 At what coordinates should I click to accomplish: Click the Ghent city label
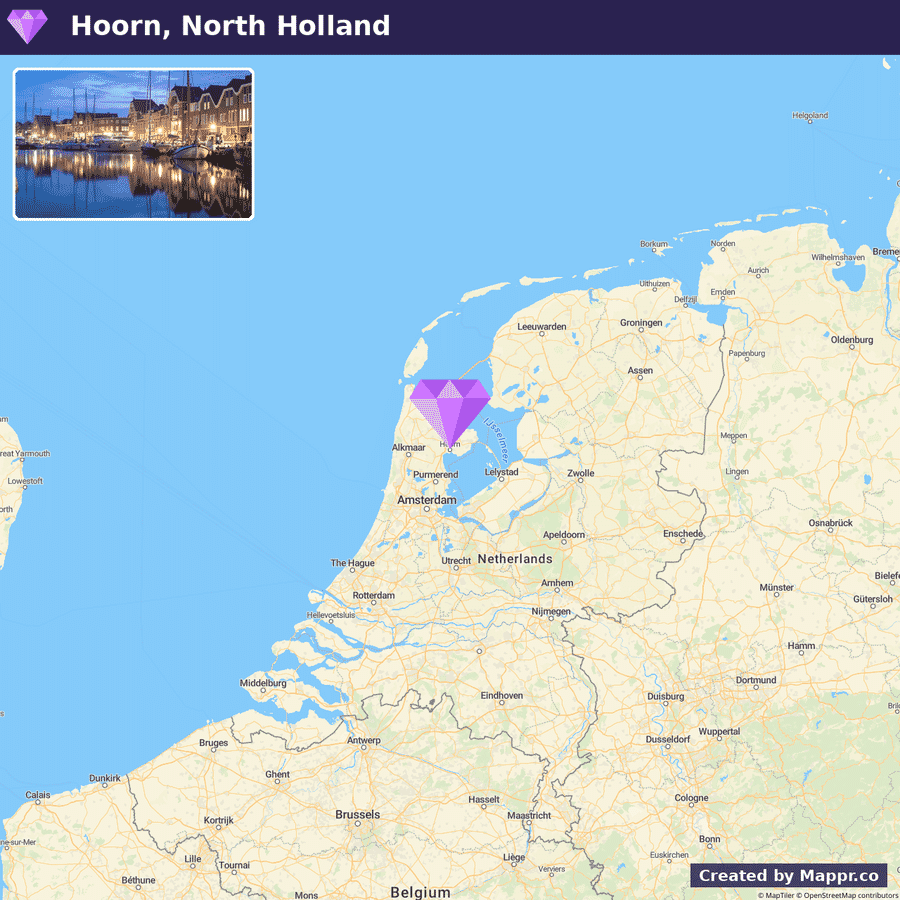(277, 774)
